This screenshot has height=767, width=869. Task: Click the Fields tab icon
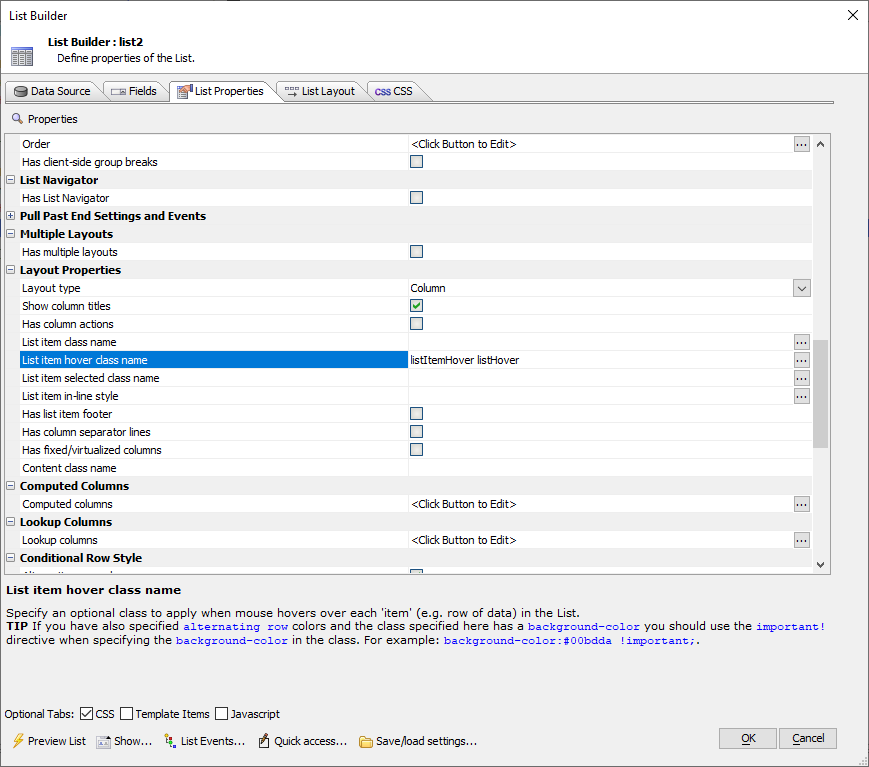[x=118, y=92]
